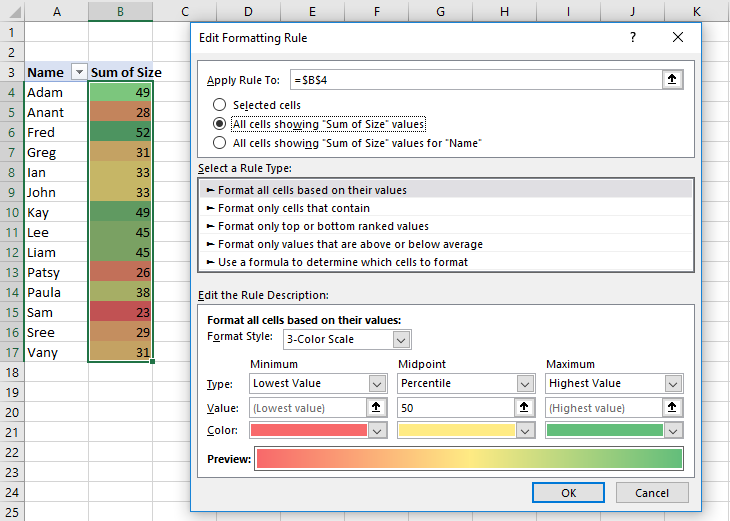Open the Format Style dropdown
The width and height of the screenshot is (730, 521).
(401, 339)
